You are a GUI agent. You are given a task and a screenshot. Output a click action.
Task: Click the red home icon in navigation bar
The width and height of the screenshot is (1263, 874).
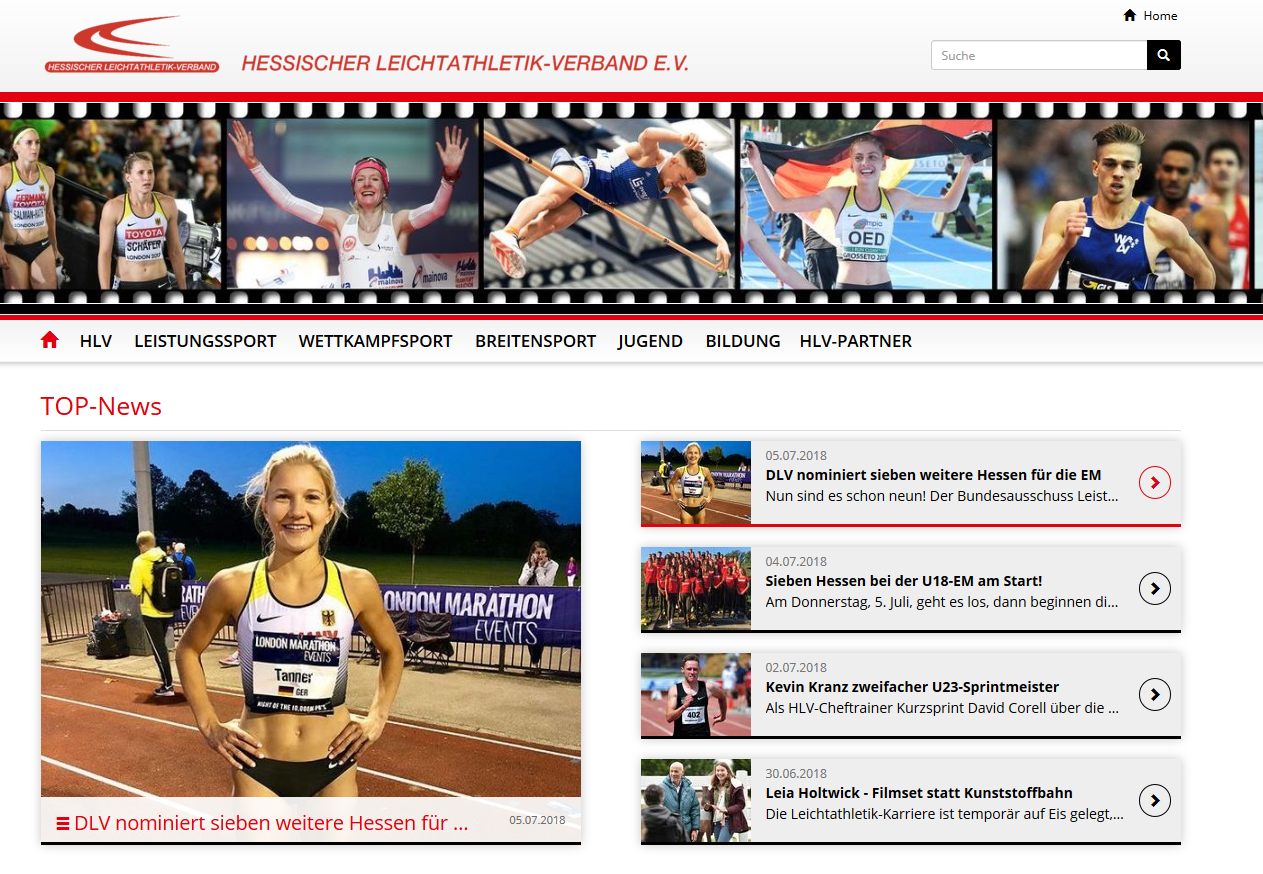pyautogui.click(x=50, y=341)
